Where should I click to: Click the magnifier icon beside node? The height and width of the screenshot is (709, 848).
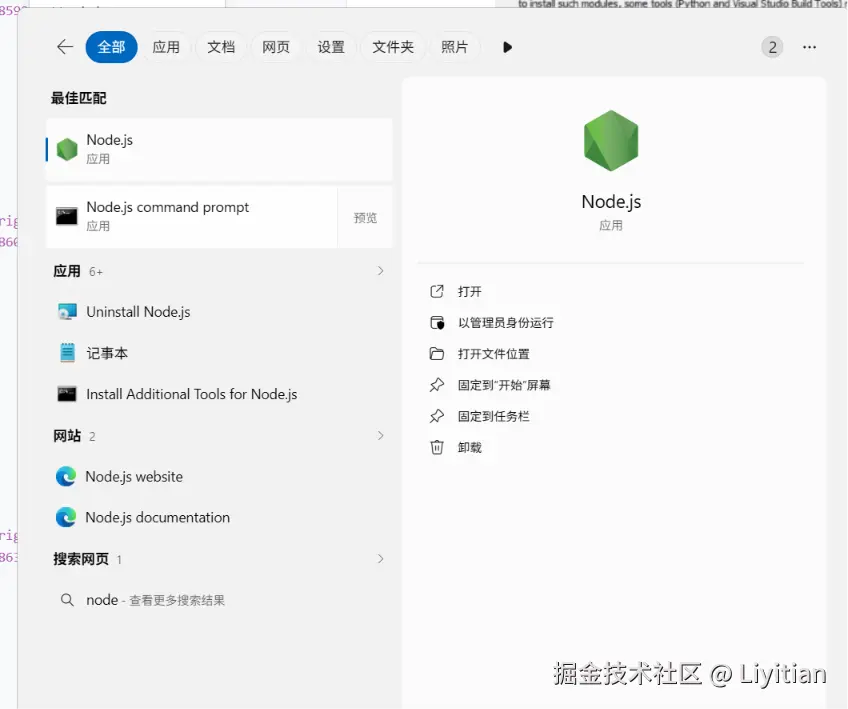pyautogui.click(x=67, y=600)
